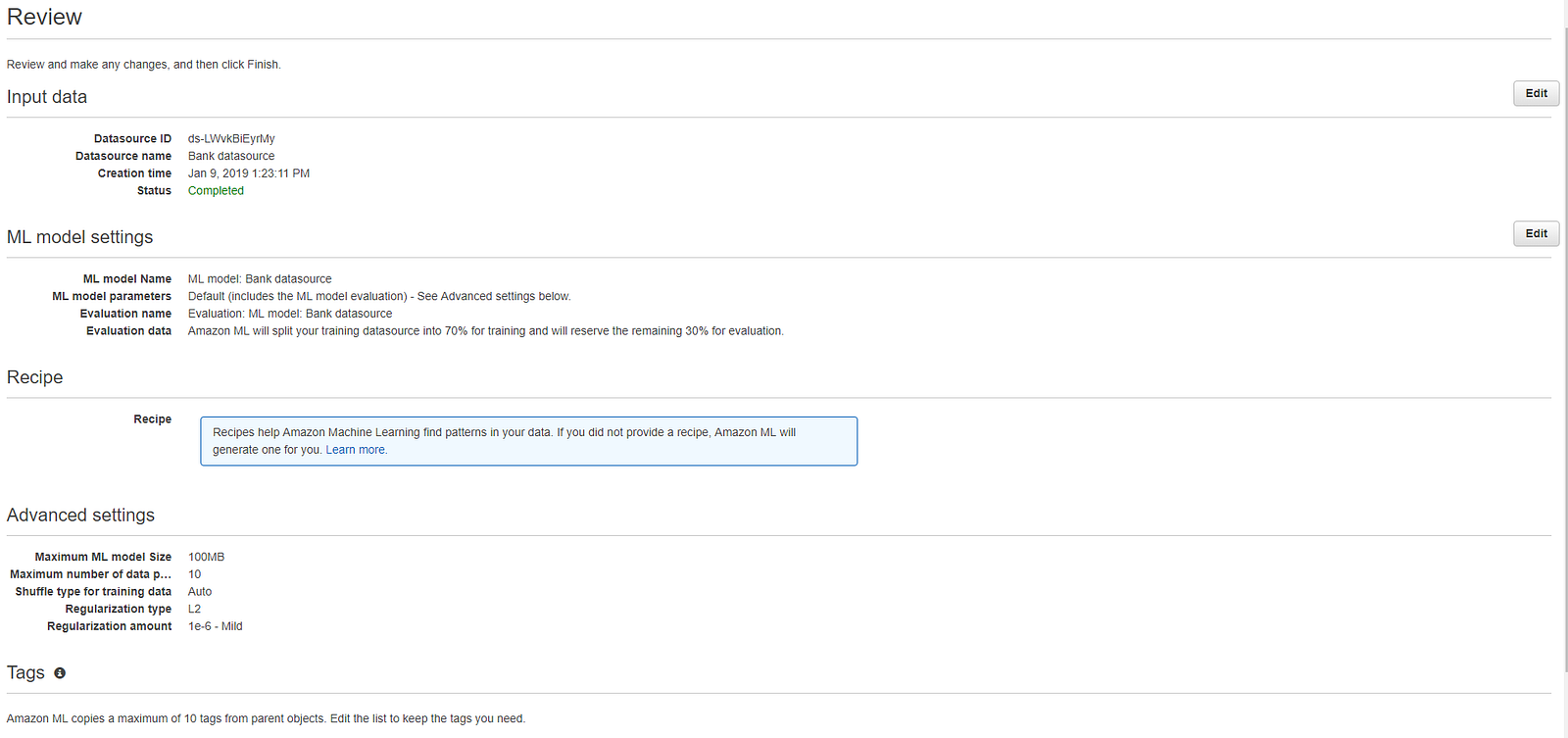This screenshot has height=738, width=1568.
Task: Click the Advanced settings section heading
Action: 80,516
